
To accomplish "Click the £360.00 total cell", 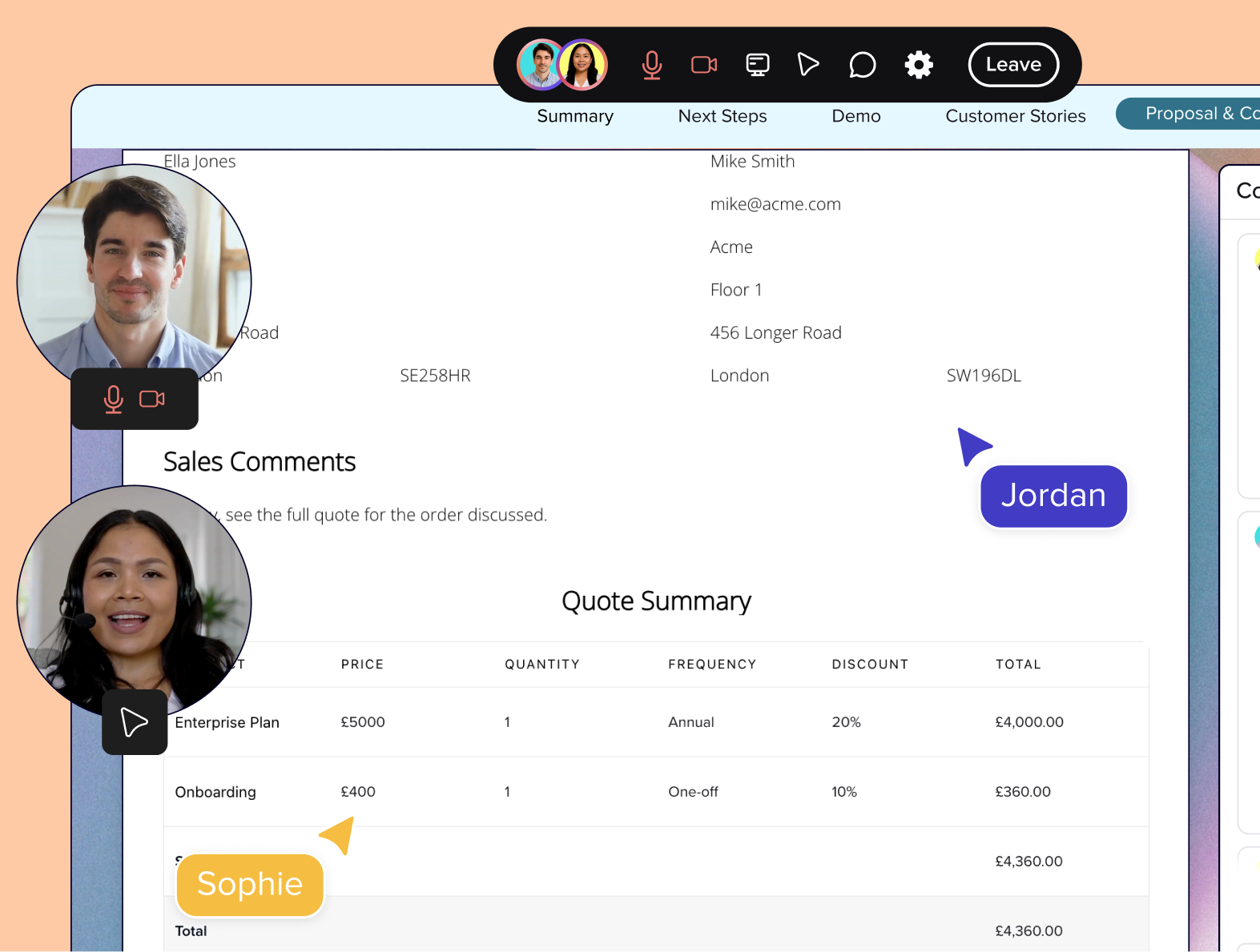I will click(x=1023, y=792).
